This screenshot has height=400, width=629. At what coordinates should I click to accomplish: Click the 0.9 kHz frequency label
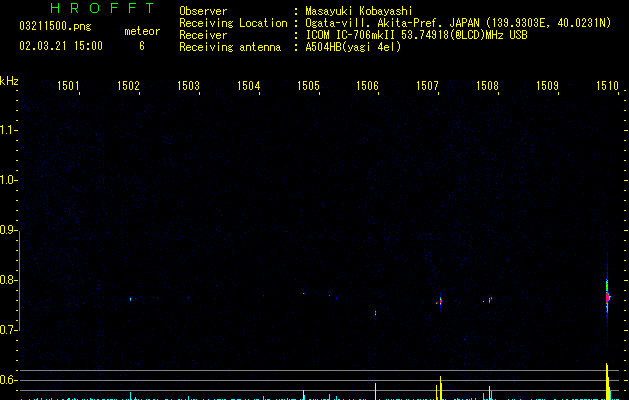point(8,230)
